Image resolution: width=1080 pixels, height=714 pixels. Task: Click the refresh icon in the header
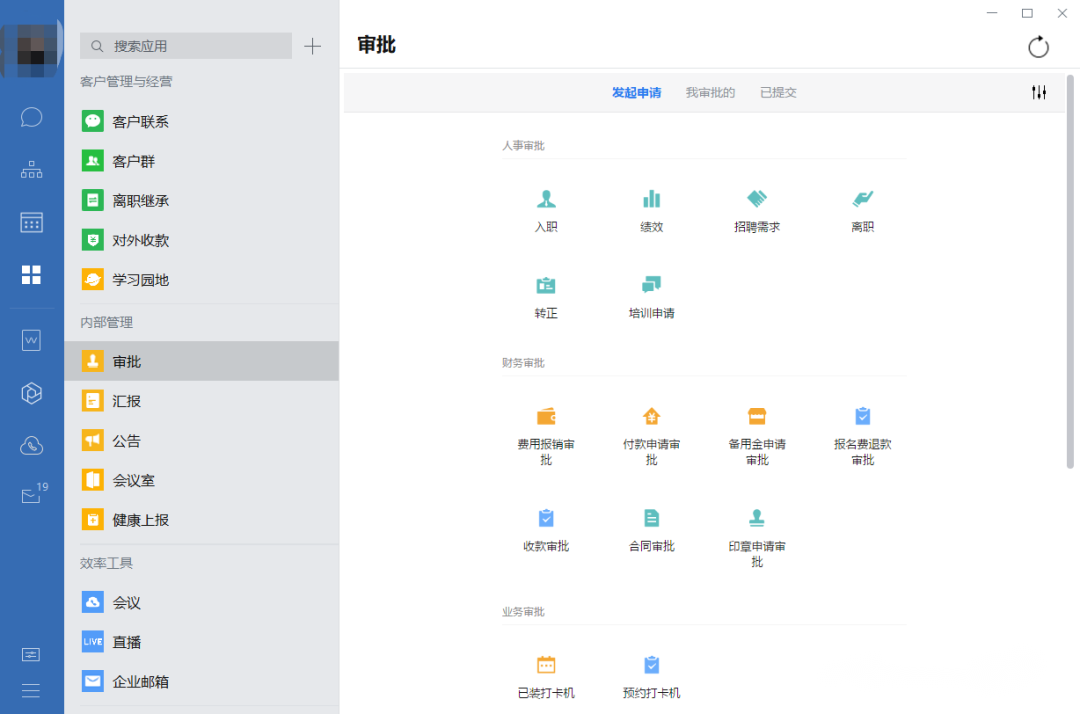click(x=1039, y=47)
